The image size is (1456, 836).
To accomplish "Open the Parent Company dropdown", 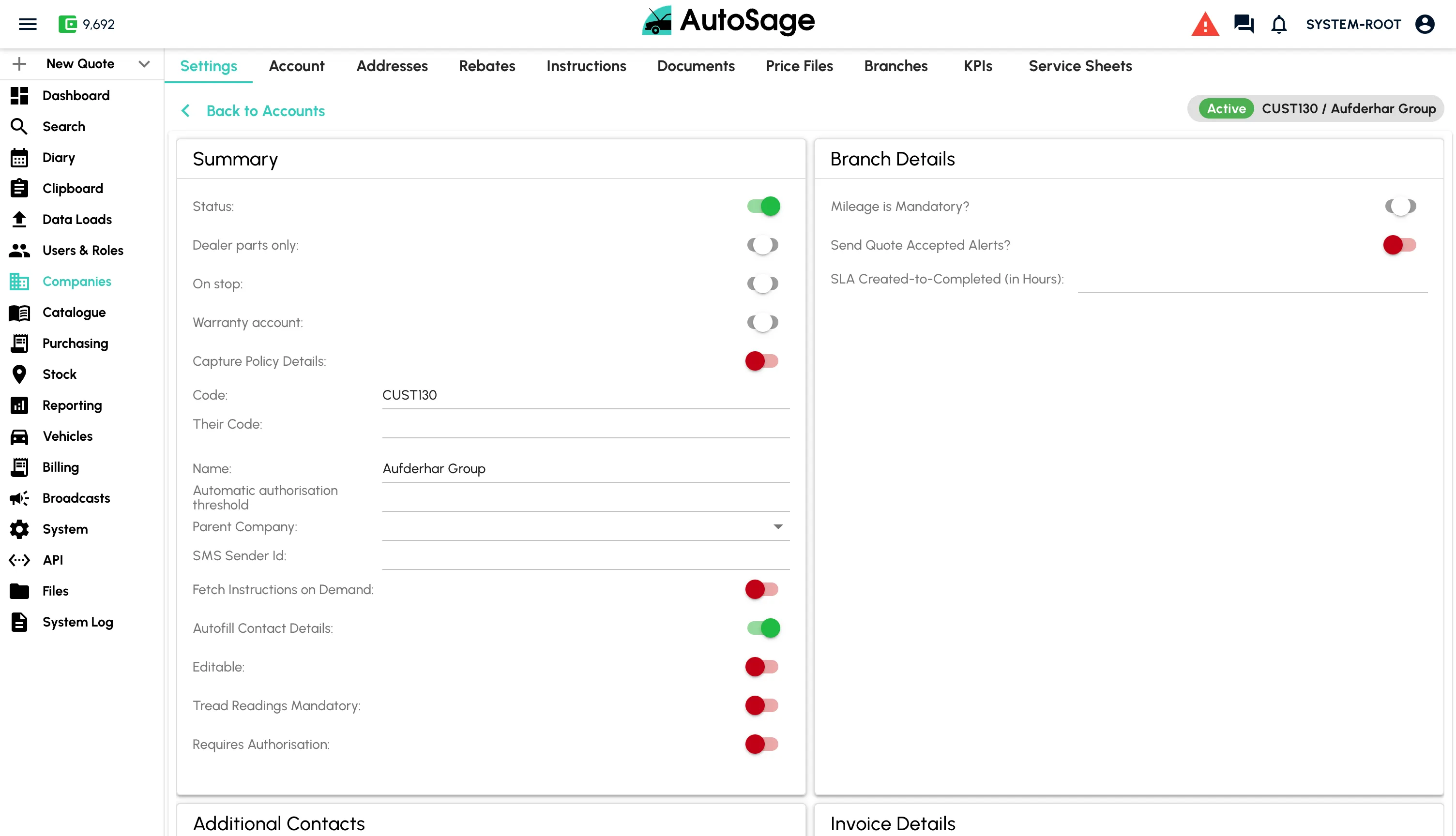I will click(586, 526).
